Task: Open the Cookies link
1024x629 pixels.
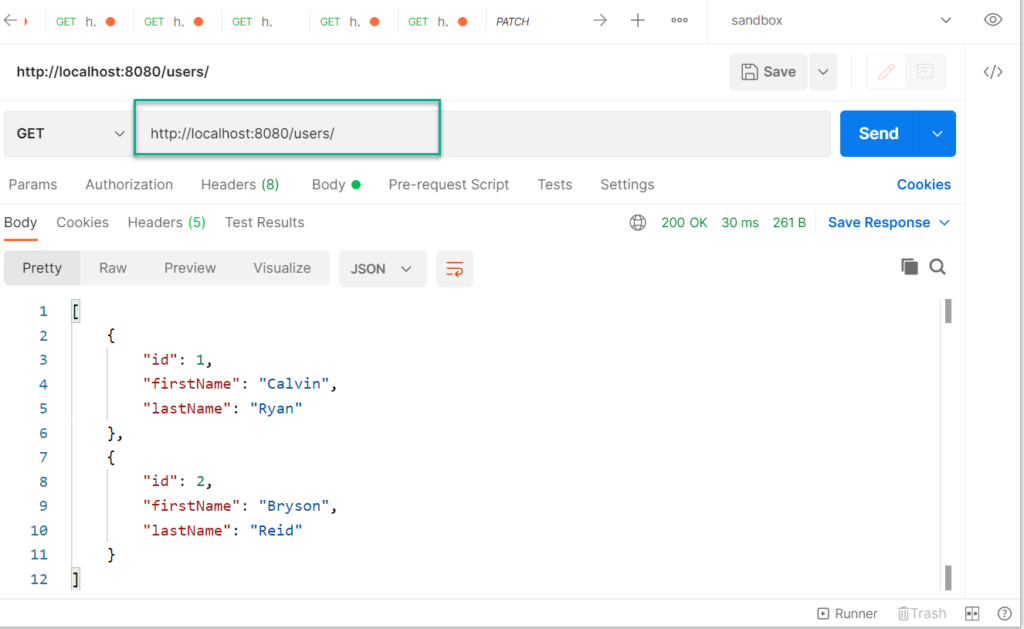Action: 923,184
